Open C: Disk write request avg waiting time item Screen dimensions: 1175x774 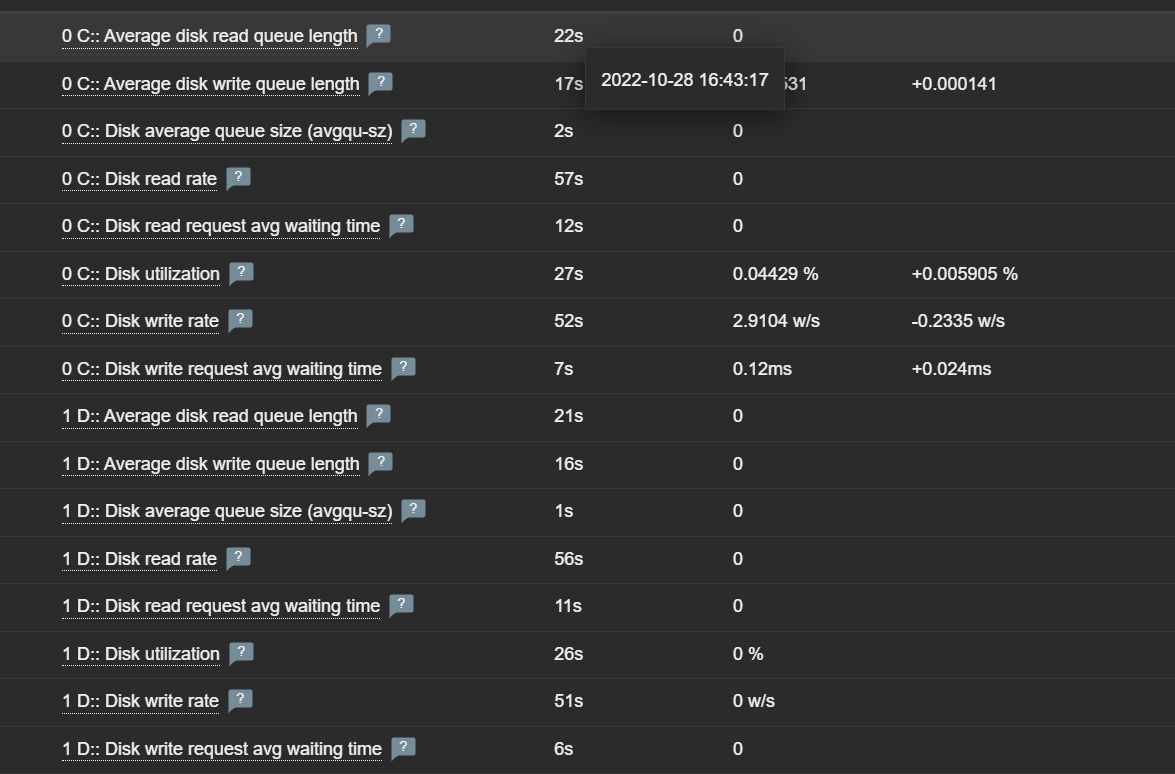(x=222, y=369)
